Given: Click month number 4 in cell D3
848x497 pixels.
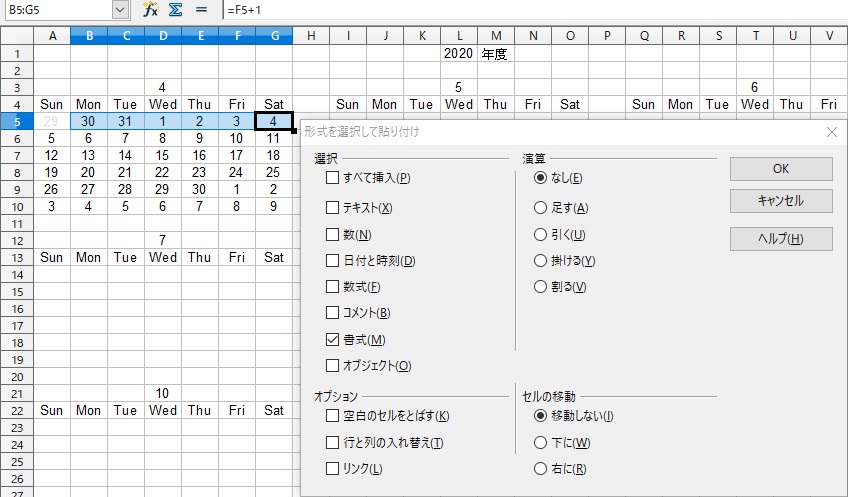Looking at the screenshot, I should [163, 87].
